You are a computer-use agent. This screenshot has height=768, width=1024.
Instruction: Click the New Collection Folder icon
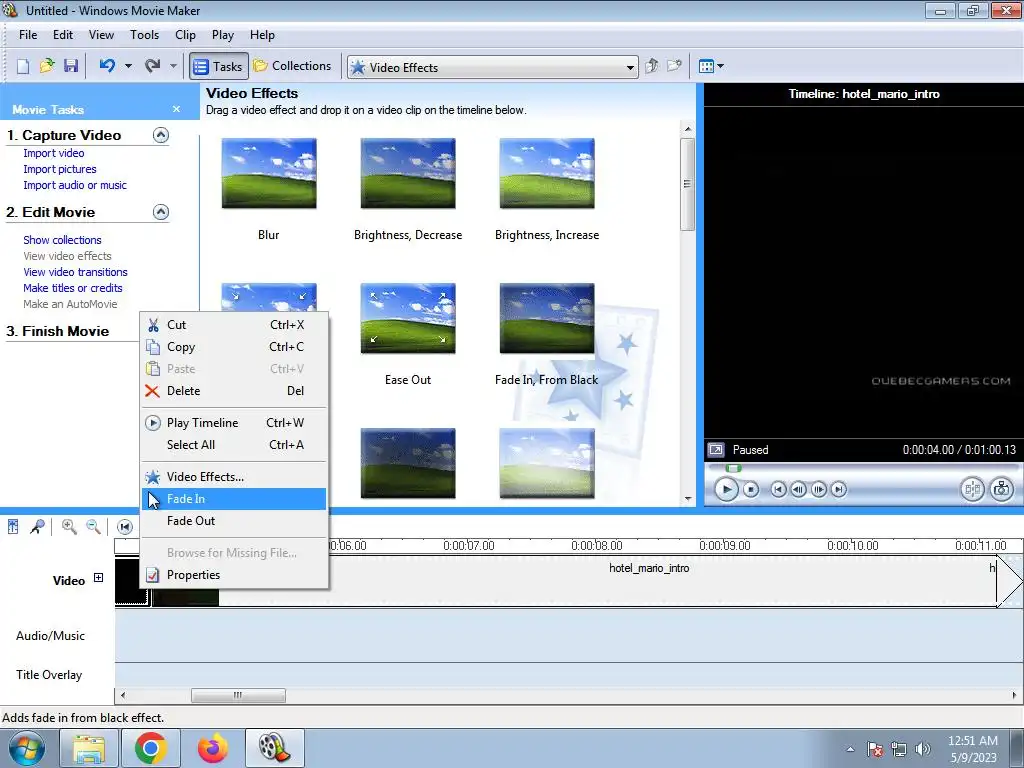[x=675, y=66]
